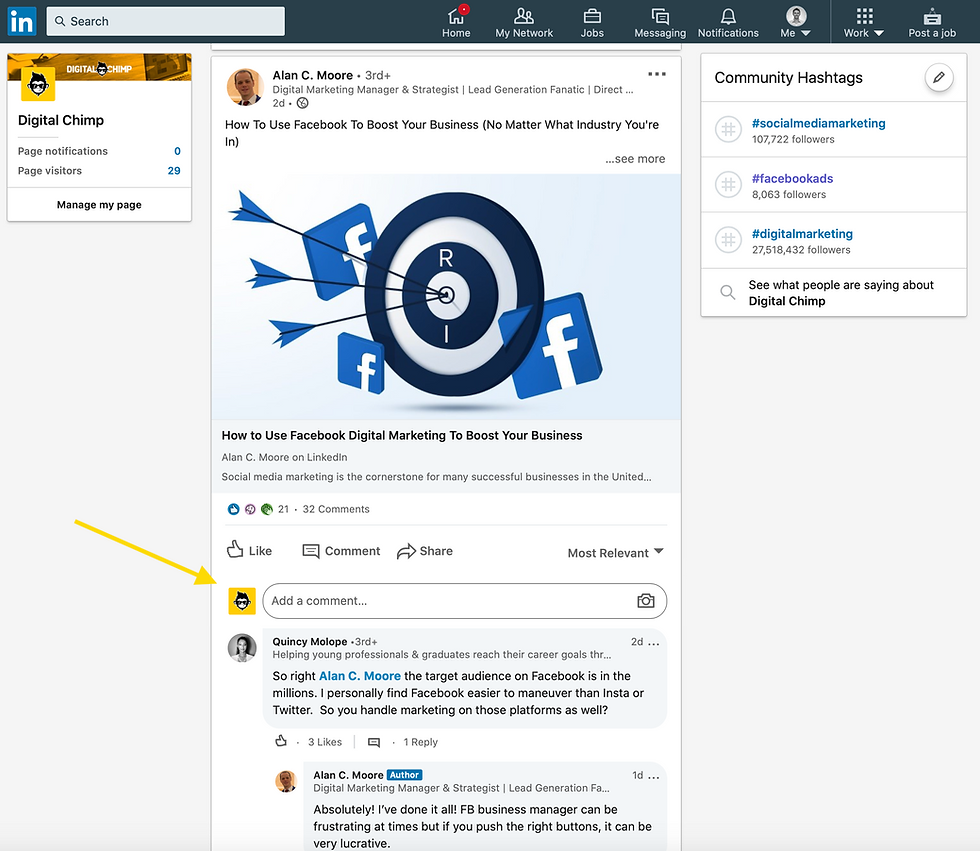The image size is (980, 851).
Task: Click the magnifier icon beside See what people
Action: coord(728,292)
